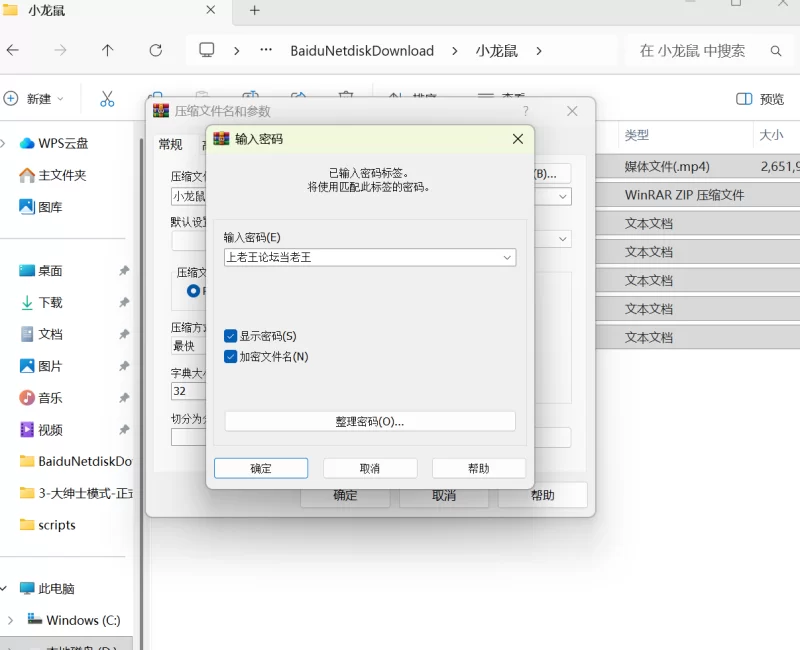The height and width of the screenshot is (650, 800).
Task: Open default profile dropdown in 压缩文件名和参数
Action: [x=562, y=239]
